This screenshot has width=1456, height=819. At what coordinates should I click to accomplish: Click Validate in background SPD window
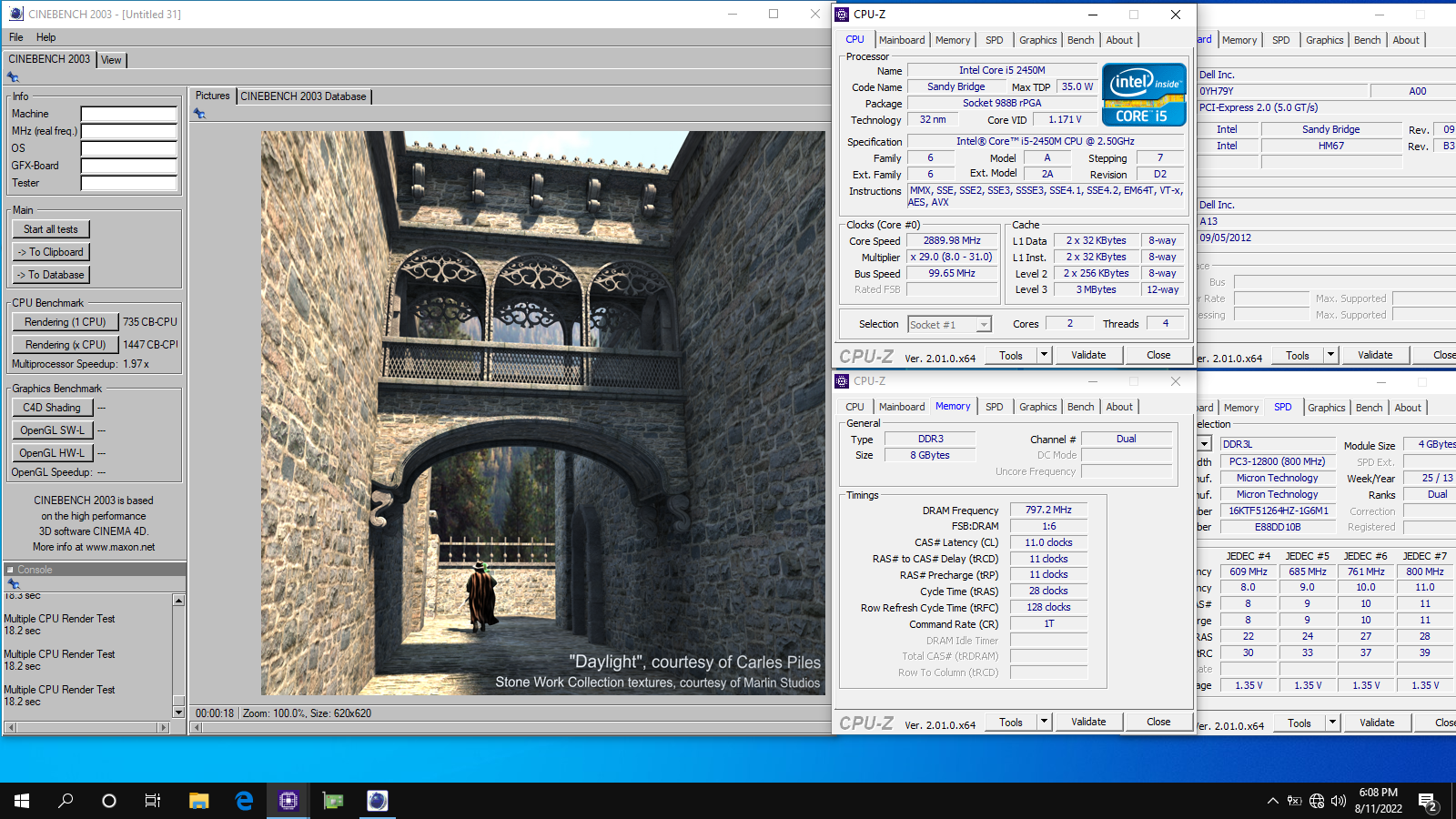pyautogui.click(x=1377, y=723)
